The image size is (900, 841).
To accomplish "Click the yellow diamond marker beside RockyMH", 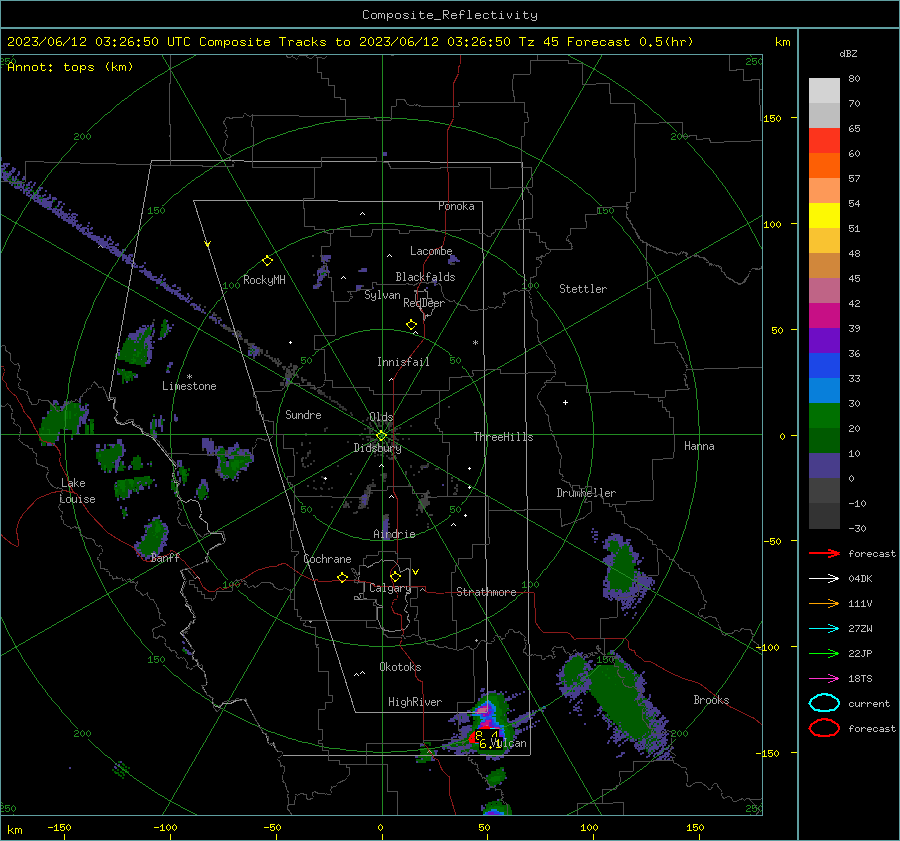I will coord(267,261).
